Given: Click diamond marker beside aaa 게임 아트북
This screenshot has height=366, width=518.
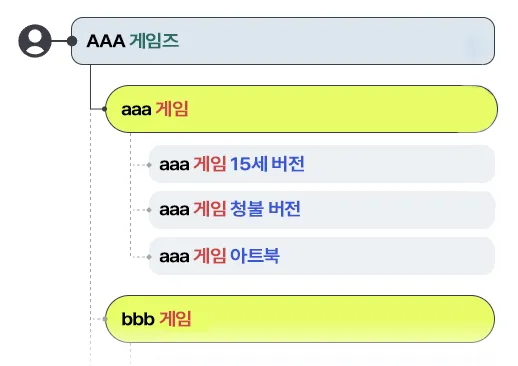Looking at the screenshot, I should [x=149, y=257].
